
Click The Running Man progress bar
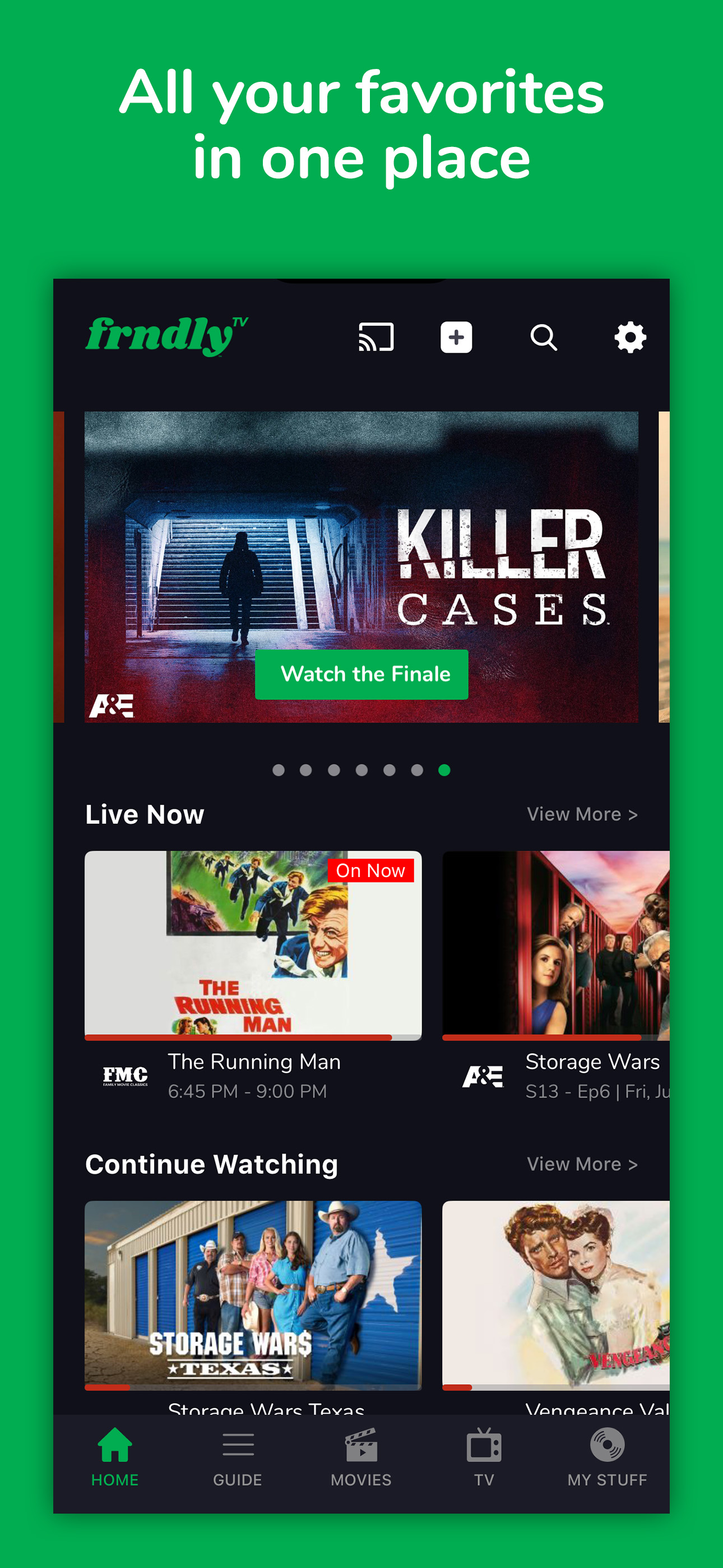pyautogui.click(x=253, y=1037)
